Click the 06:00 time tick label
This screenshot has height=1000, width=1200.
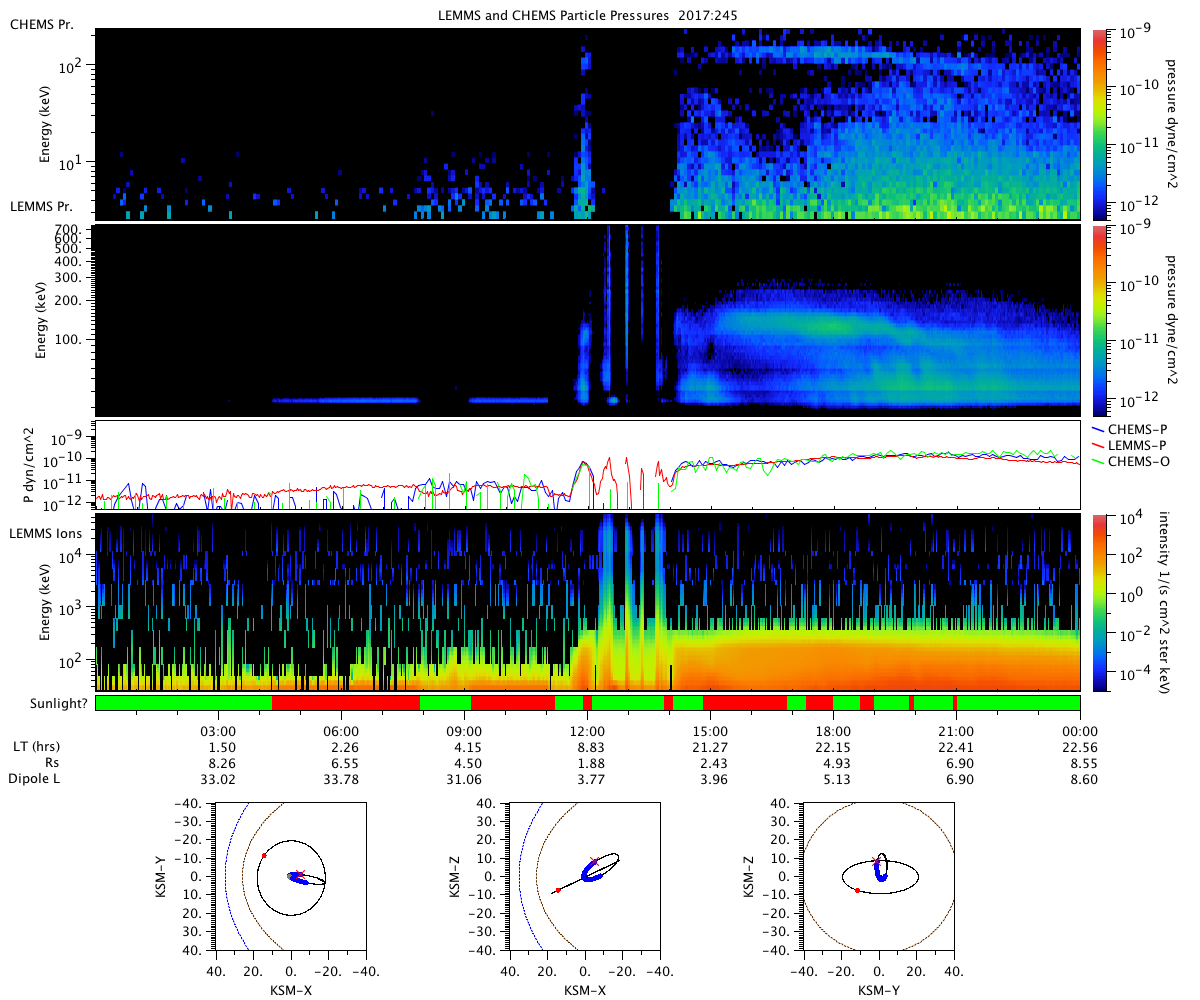pos(341,730)
